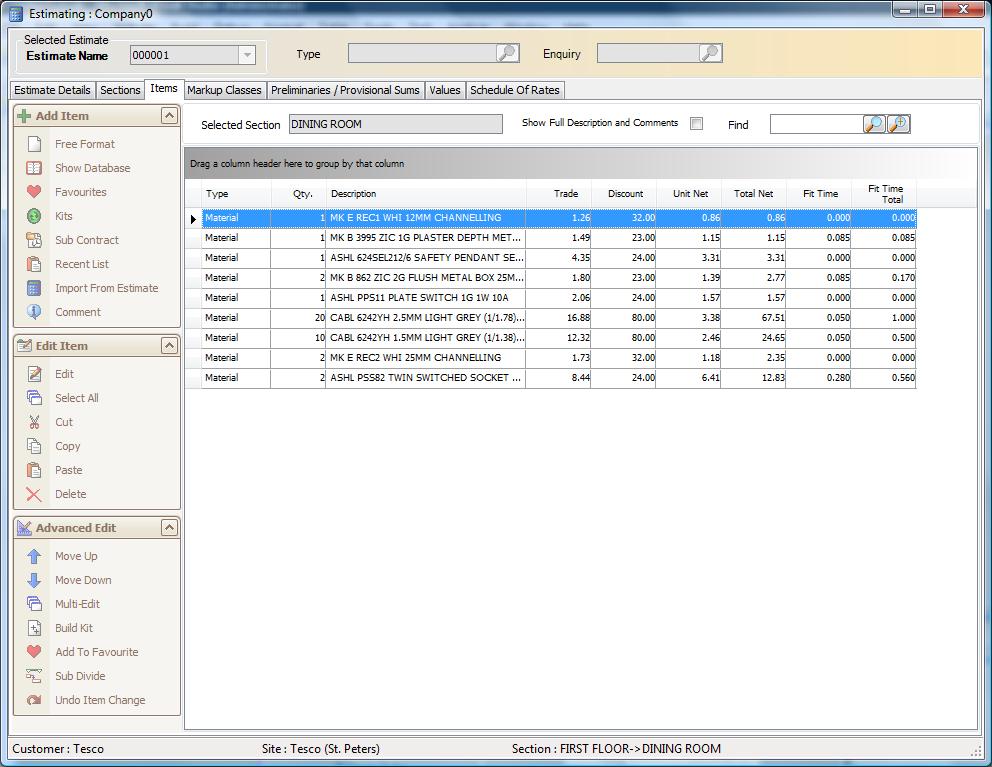Collapse the Advanced Edit panel
The height and width of the screenshot is (767, 992).
[168, 528]
